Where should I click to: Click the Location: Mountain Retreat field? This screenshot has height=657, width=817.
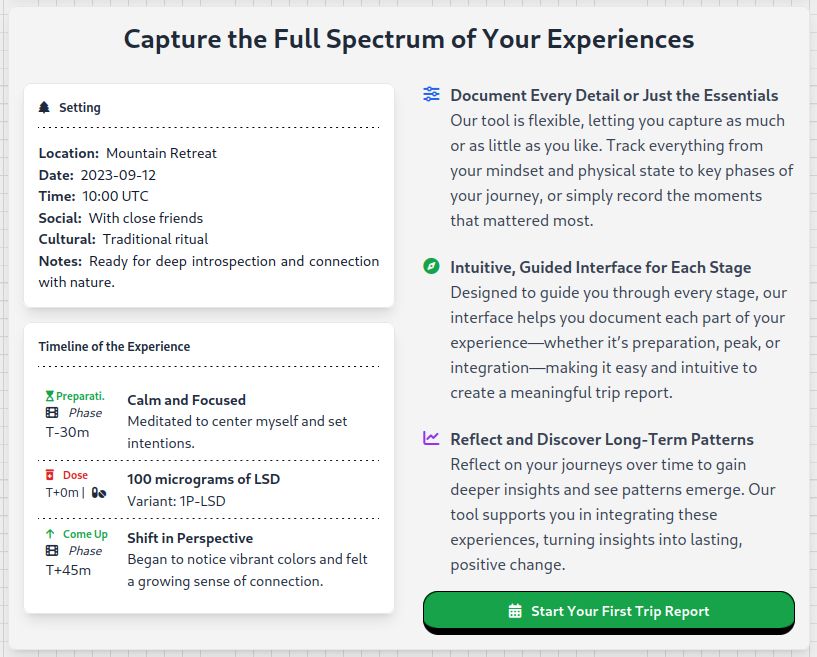[x=128, y=153]
